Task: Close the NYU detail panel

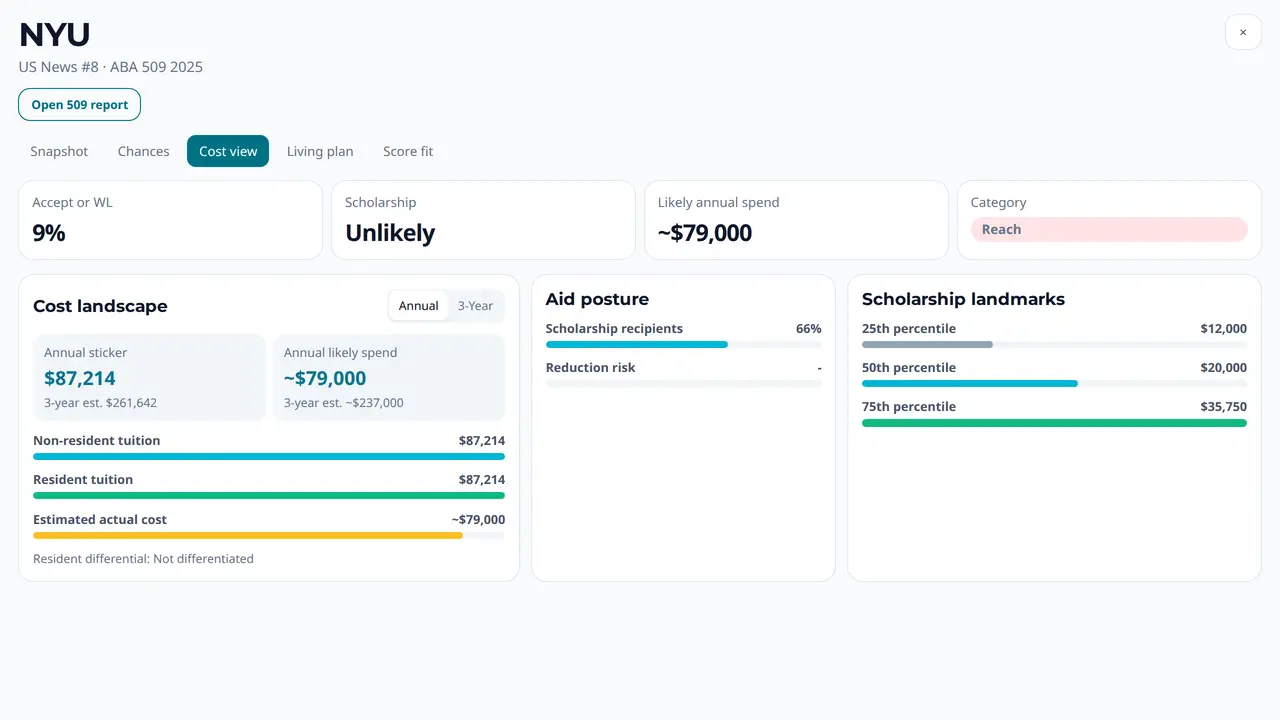Action: pos(1243,32)
